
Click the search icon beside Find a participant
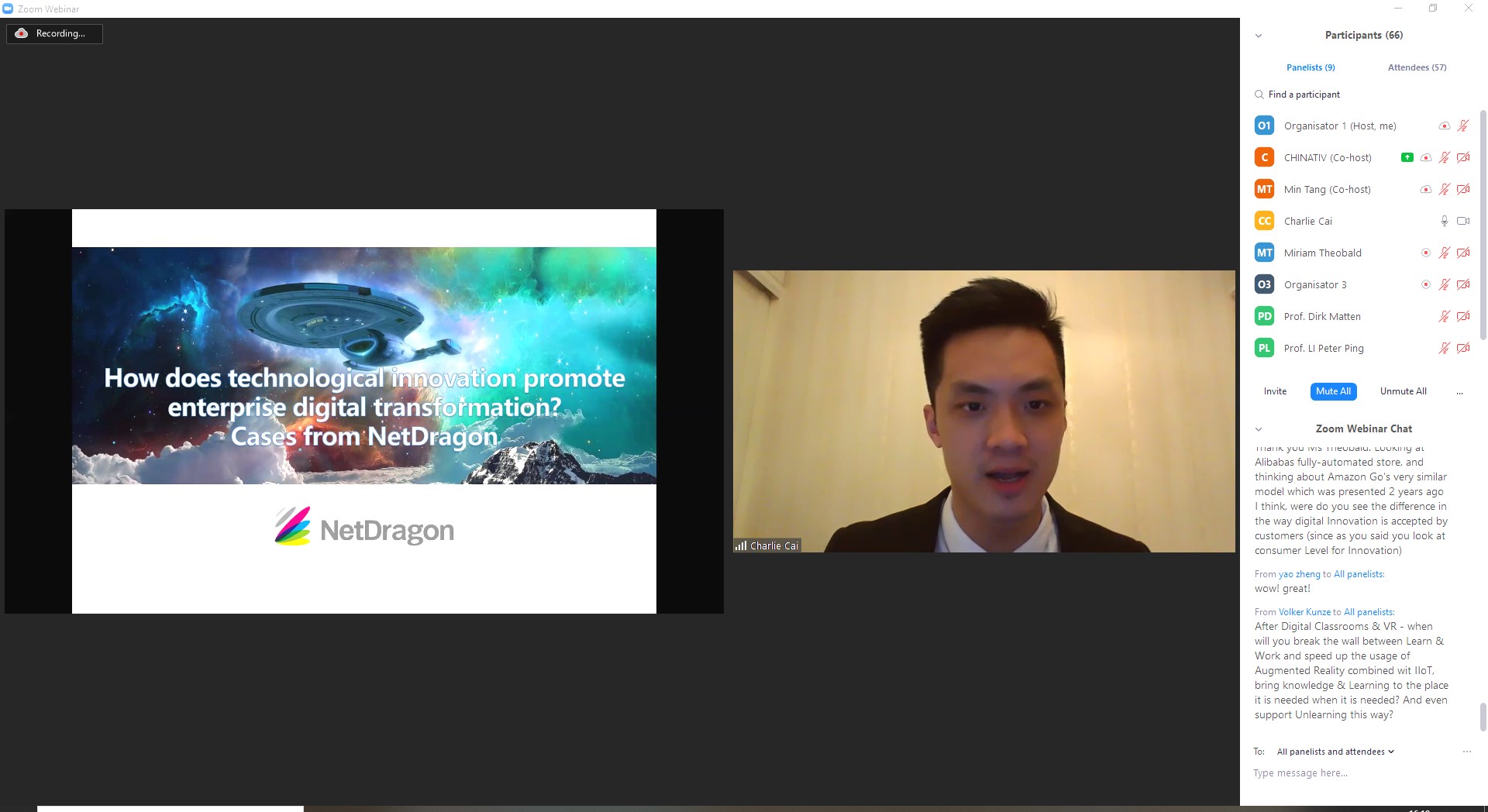tap(1259, 95)
